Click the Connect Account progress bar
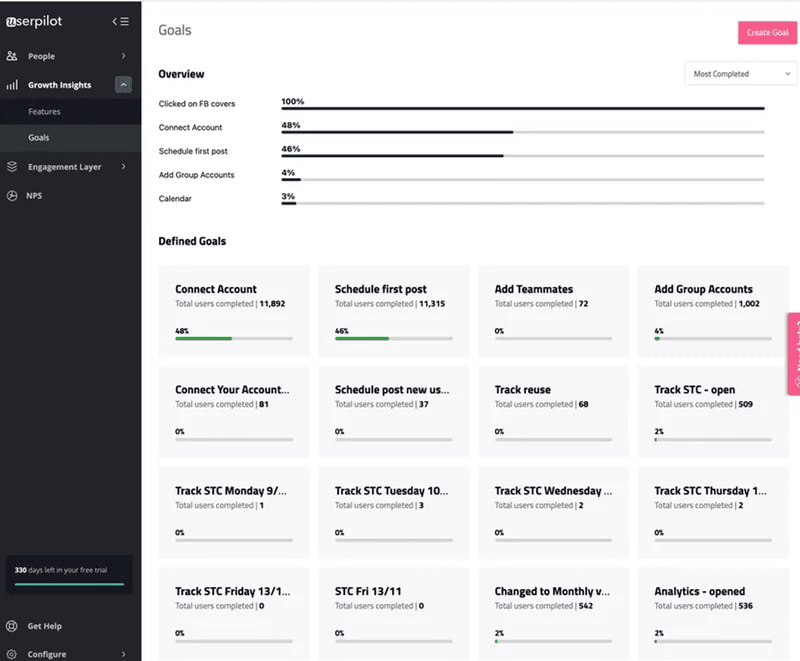Image resolution: width=800 pixels, height=661 pixels. pyautogui.click(x=400, y=132)
